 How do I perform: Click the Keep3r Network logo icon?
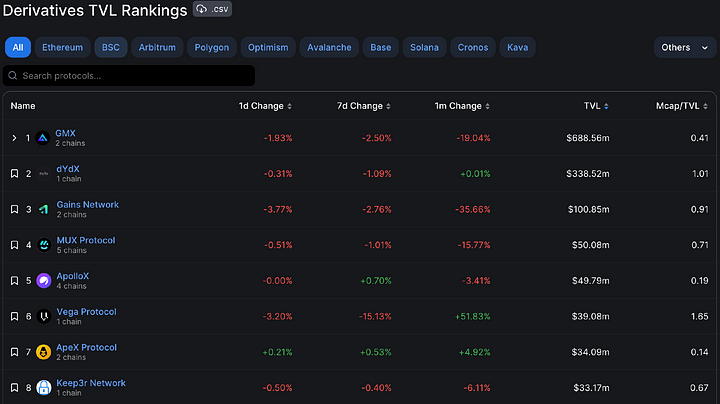click(44, 388)
